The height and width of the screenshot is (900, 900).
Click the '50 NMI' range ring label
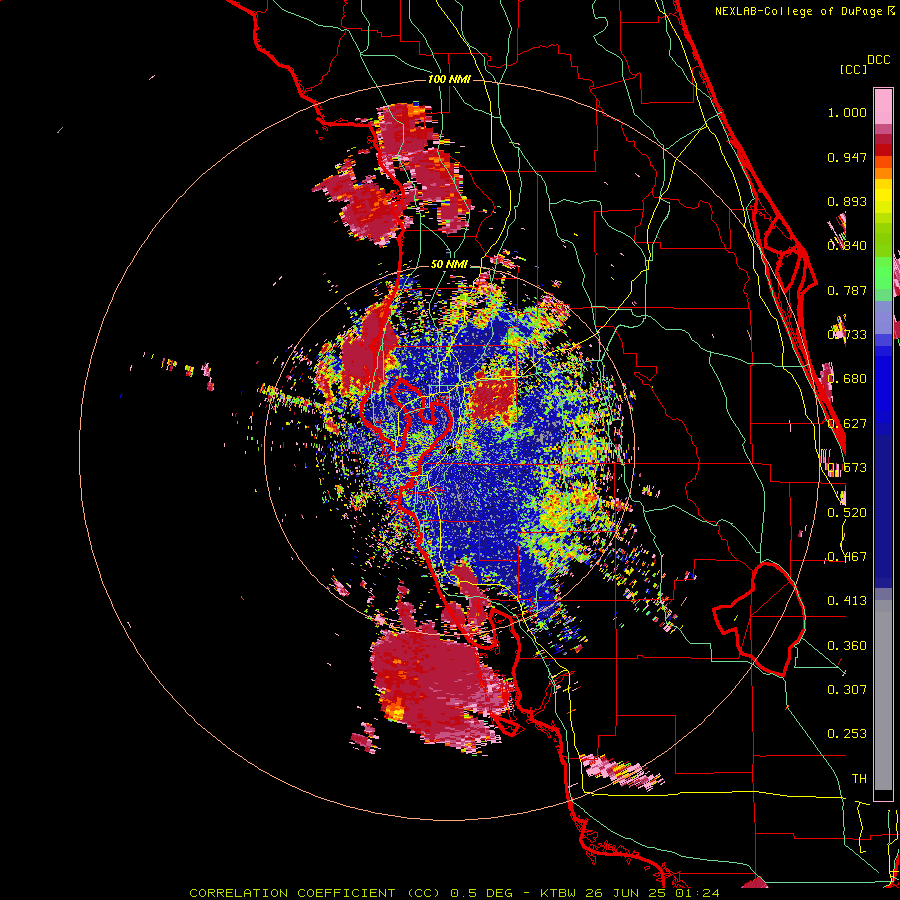(449, 265)
